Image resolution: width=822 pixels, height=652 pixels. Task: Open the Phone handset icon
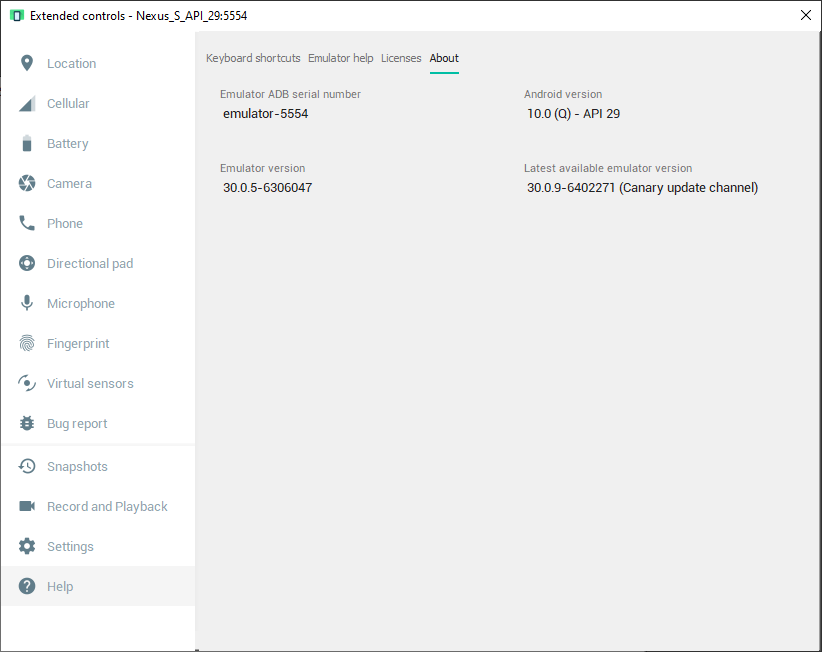point(27,224)
